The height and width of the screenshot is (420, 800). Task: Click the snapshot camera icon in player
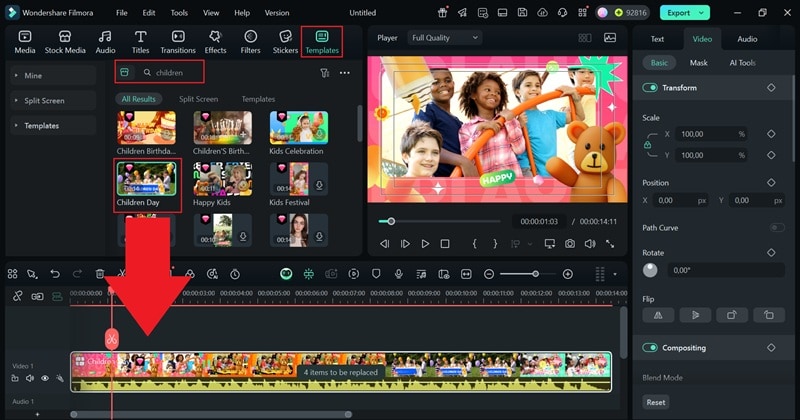[x=570, y=244]
